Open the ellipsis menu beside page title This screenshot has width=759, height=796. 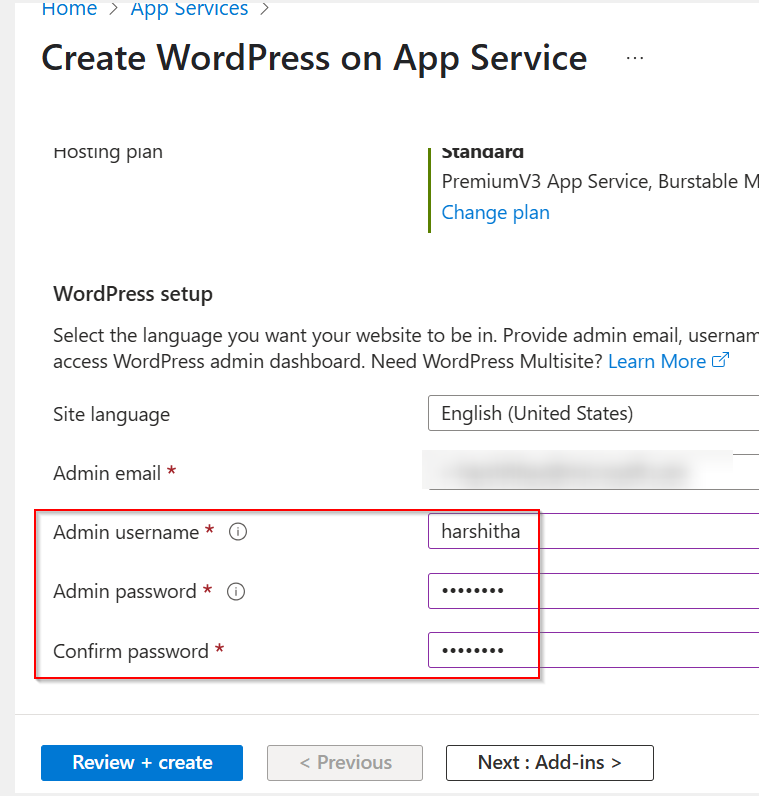click(635, 58)
